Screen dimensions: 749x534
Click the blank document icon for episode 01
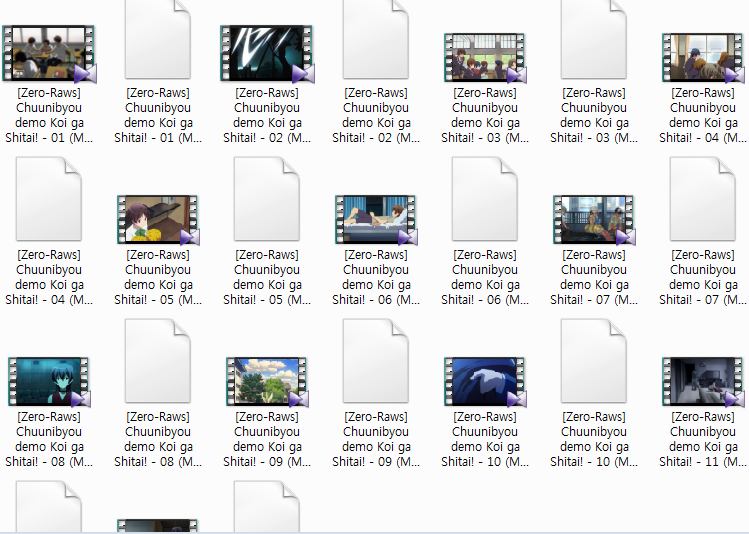coord(158,40)
